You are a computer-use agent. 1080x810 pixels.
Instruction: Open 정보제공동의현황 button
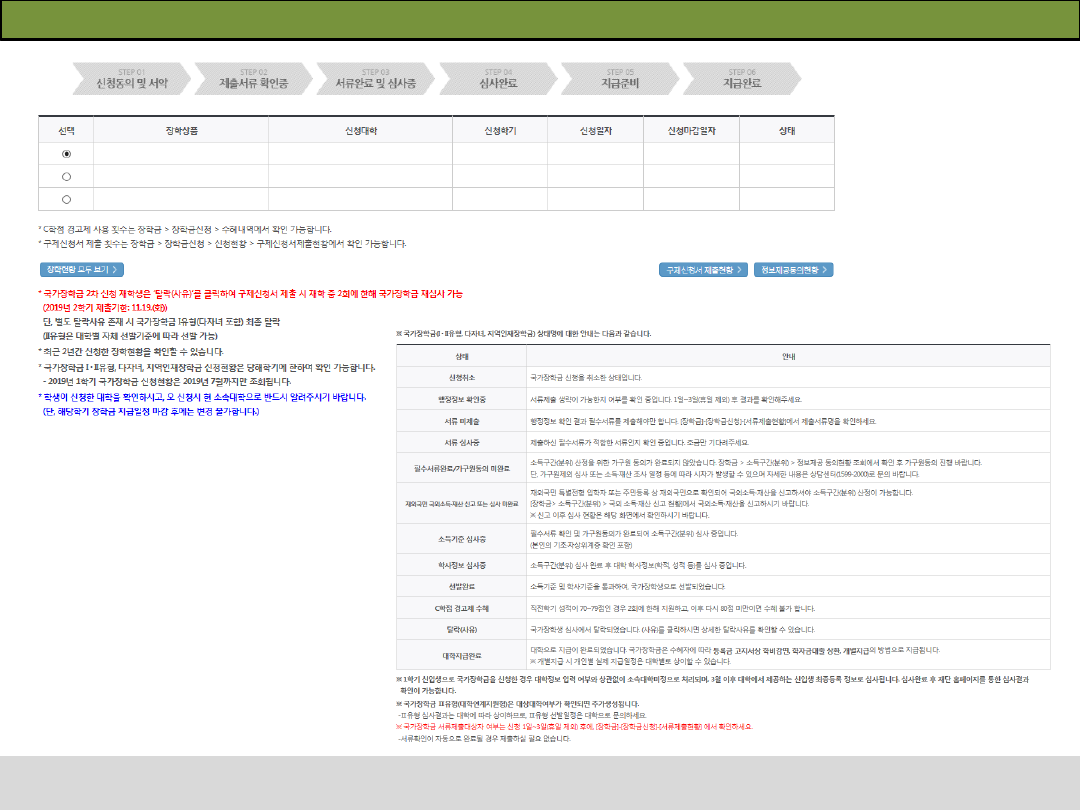tap(793, 270)
